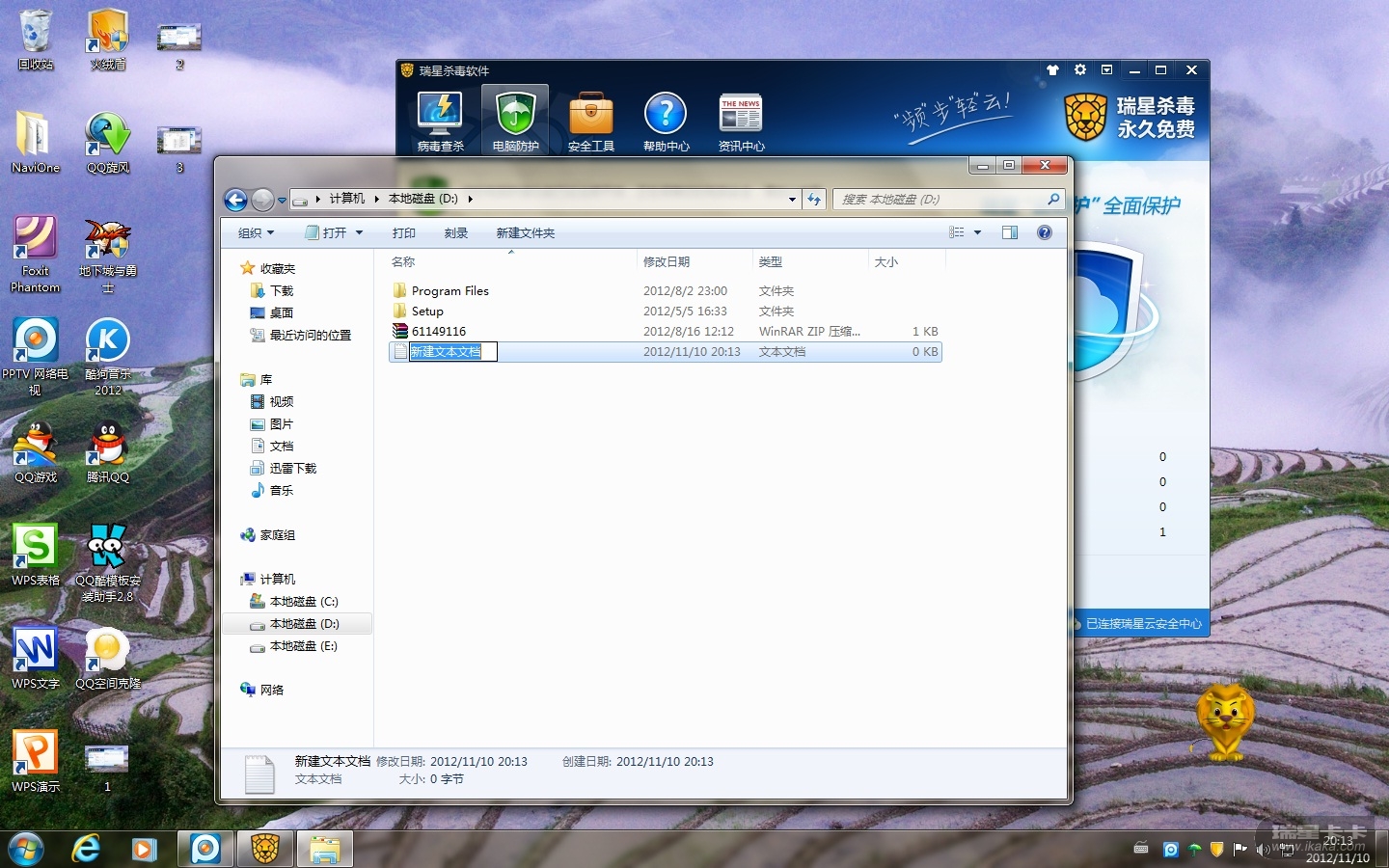Expand the address bar history dropdown

(x=792, y=200)
